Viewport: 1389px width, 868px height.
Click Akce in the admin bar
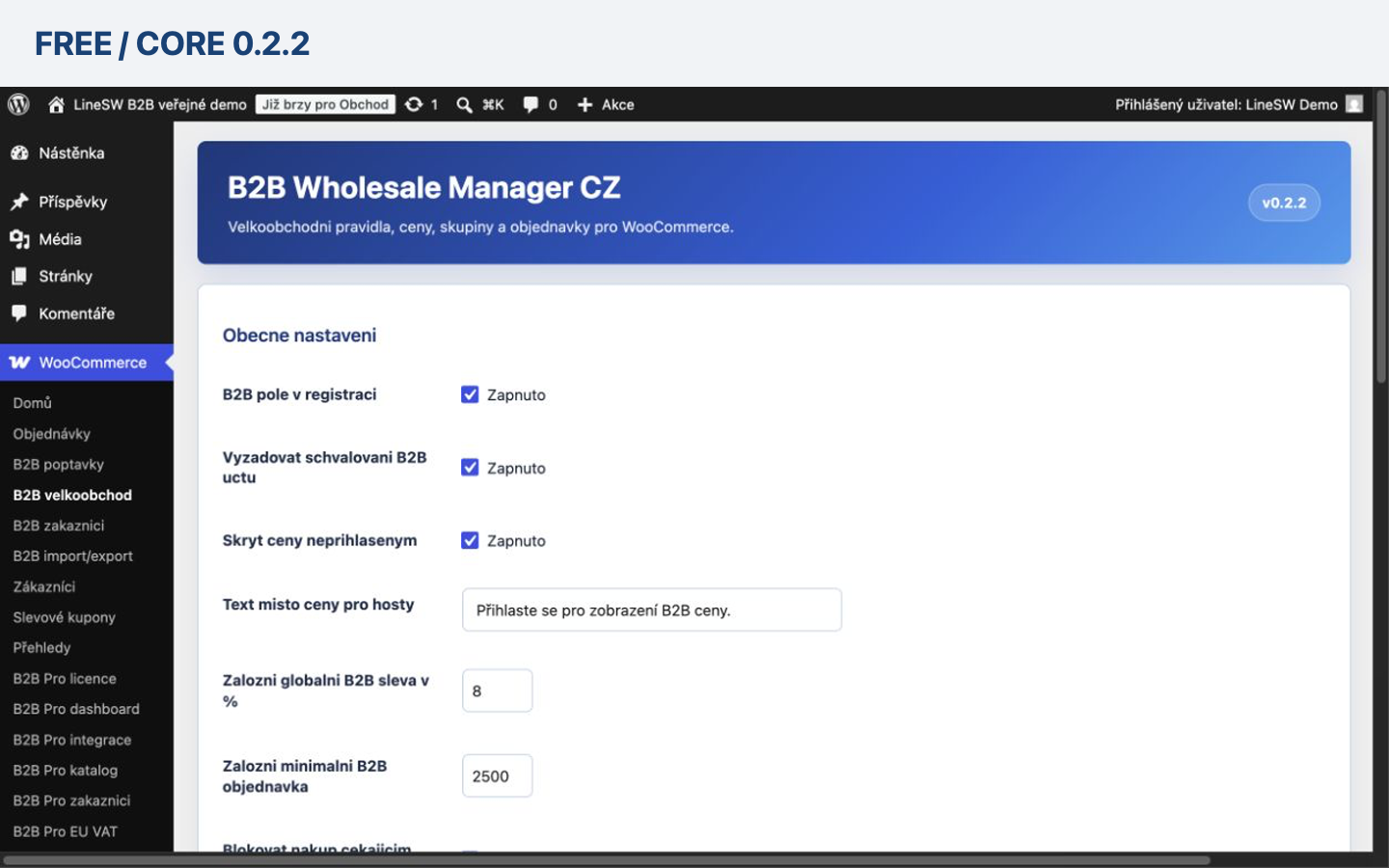[618, 104]
